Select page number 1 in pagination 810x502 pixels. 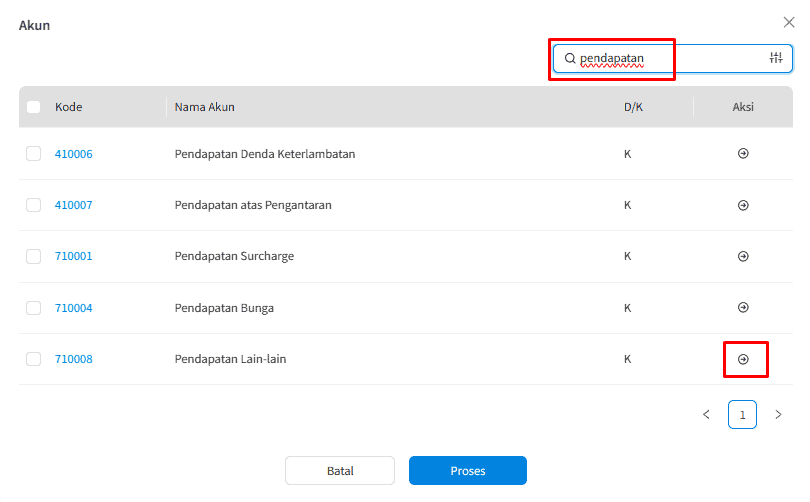pyautogui.click(x=742, y=414)
